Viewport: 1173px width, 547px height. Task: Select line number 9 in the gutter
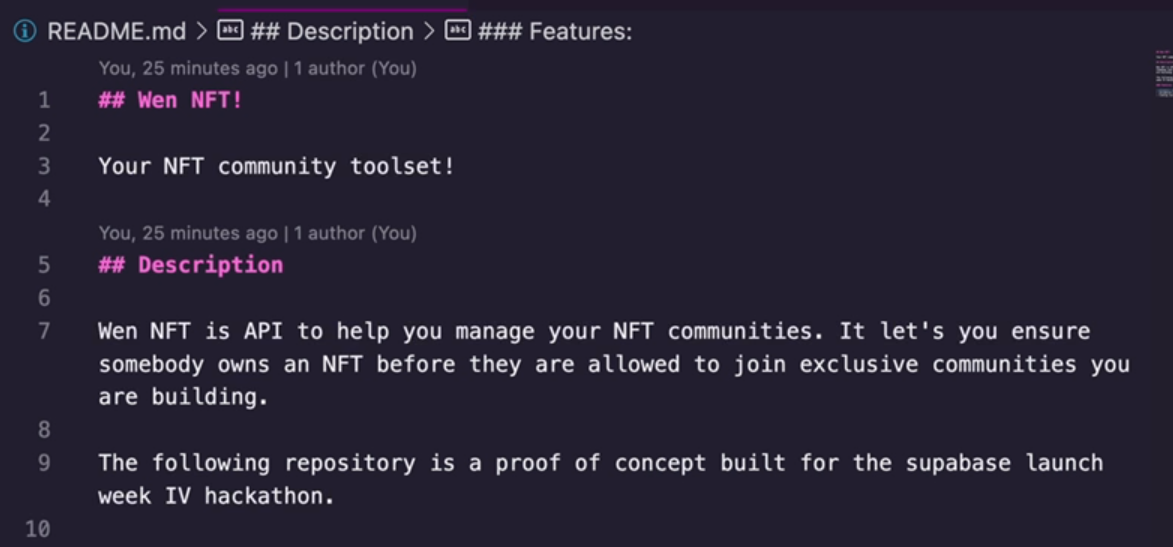44,463
